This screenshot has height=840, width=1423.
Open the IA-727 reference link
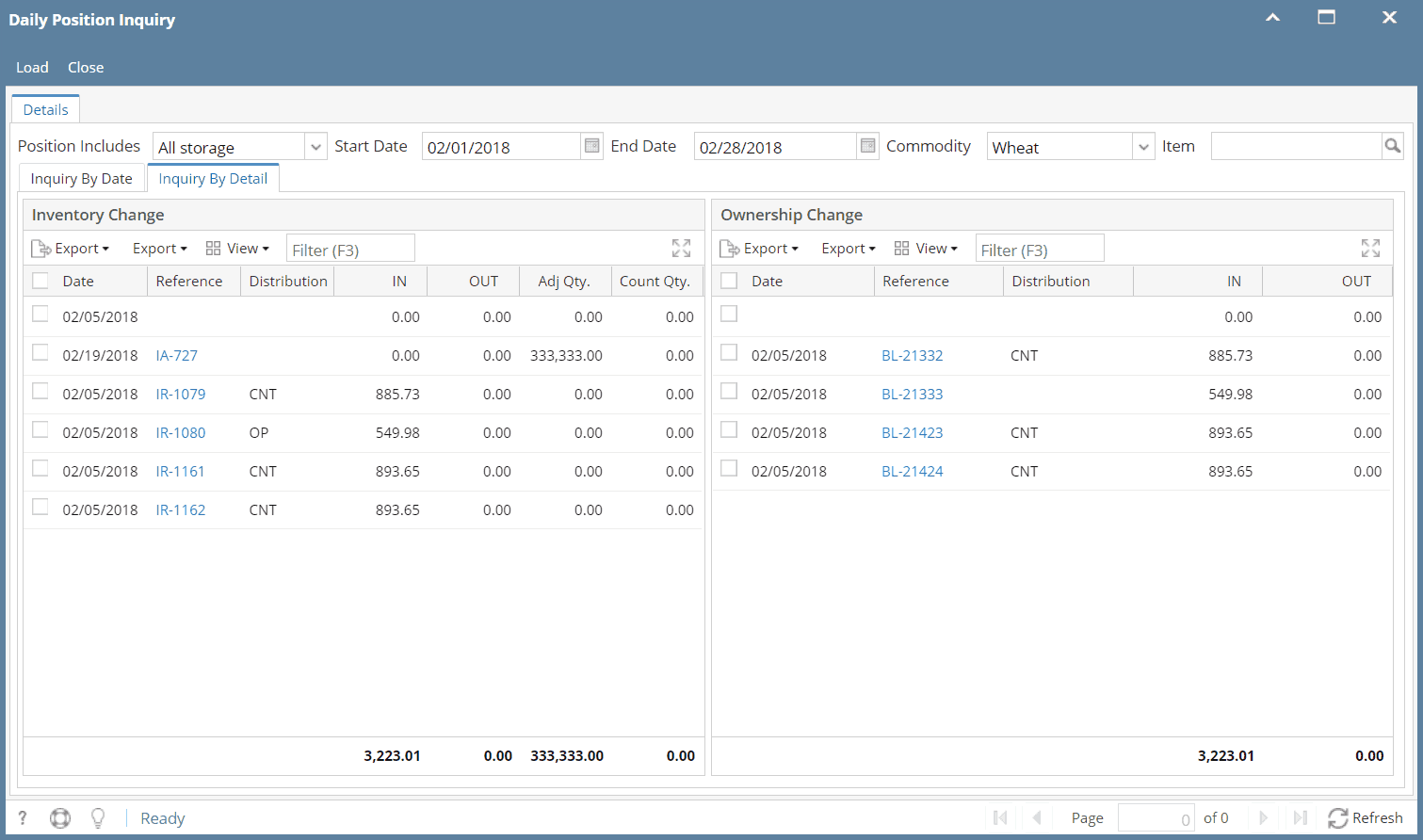pos(177,356)
